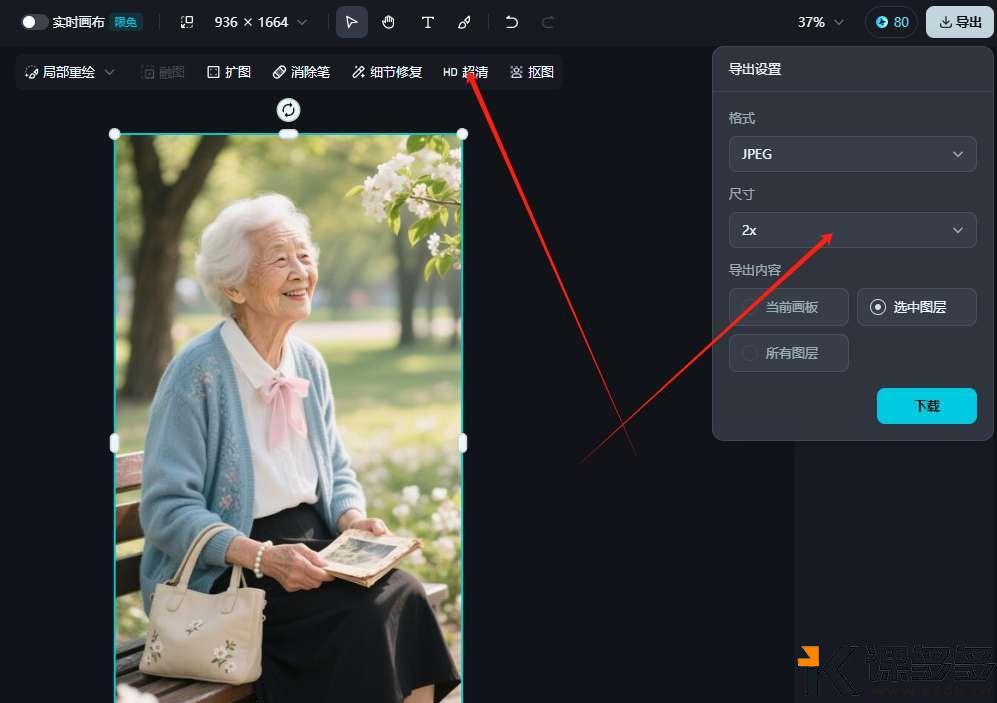Click the 下载 download button
The height and width of the screenshot is (703, 997).
click(x=926, y=406)
